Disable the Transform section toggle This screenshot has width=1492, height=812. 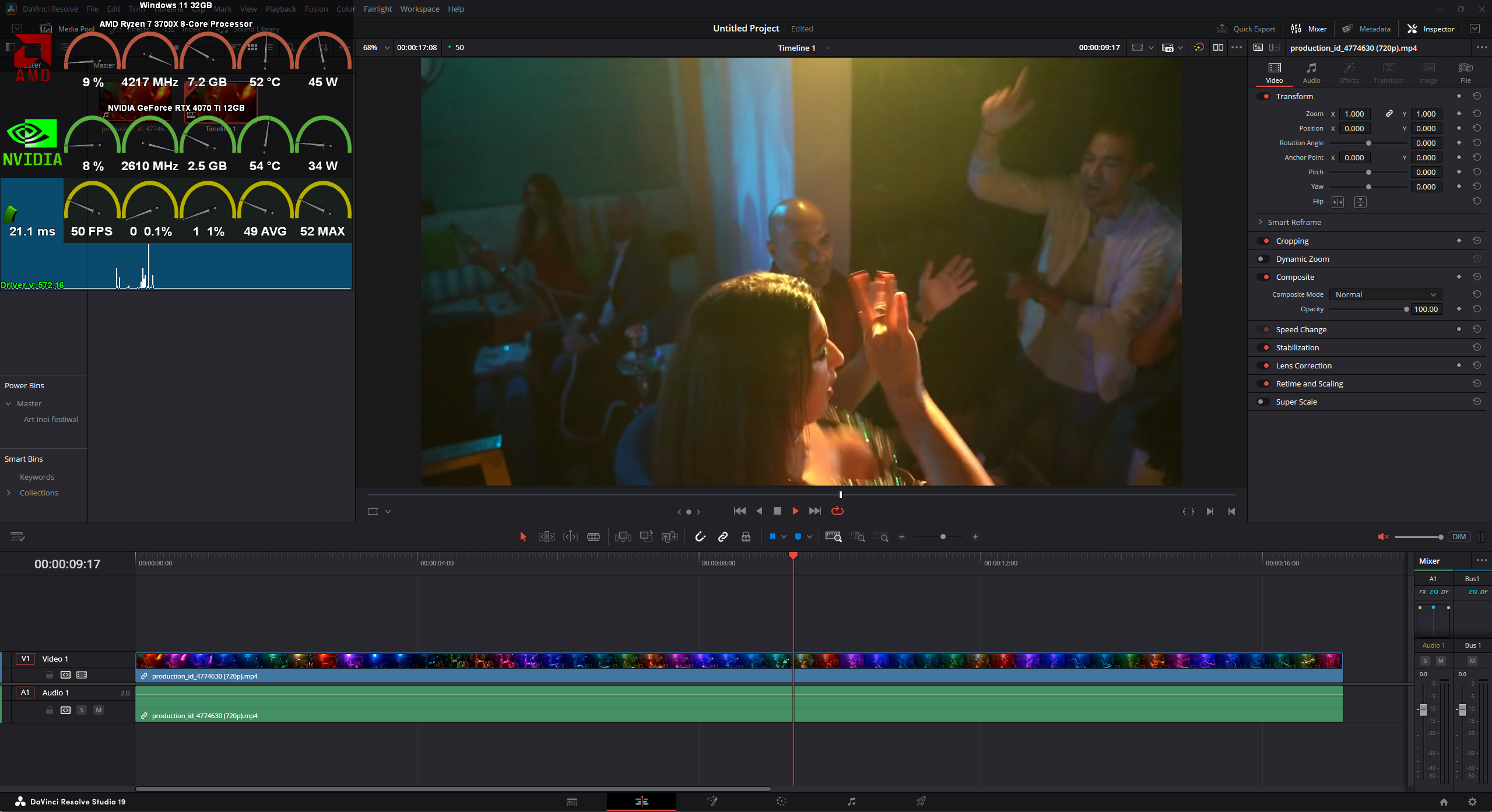click(x=1263, y=96)
